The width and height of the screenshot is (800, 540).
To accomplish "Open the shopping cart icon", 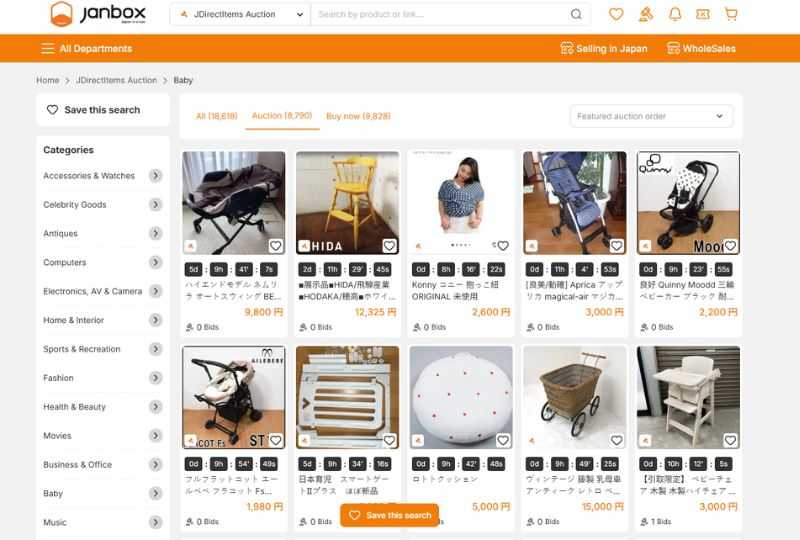I will pyautogui.click(x=731, y=14).
